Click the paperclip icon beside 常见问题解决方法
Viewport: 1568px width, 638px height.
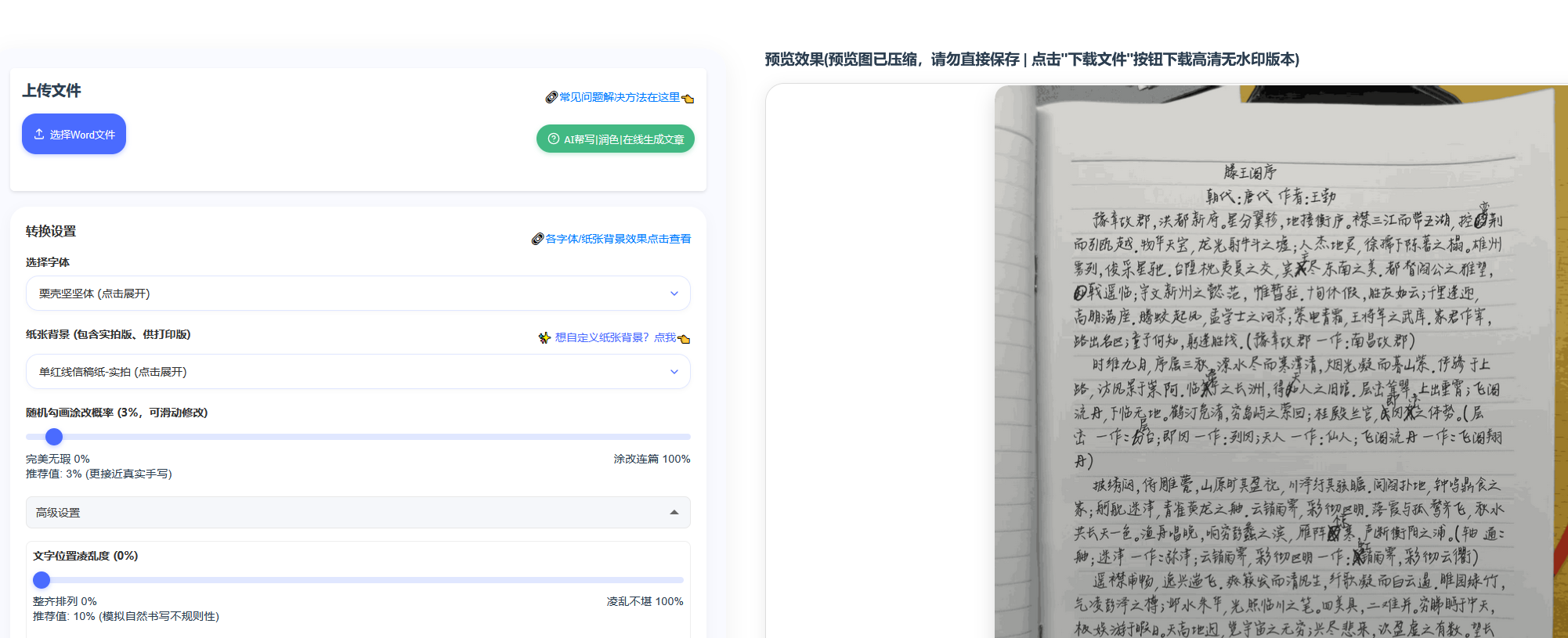click(551, 97)
